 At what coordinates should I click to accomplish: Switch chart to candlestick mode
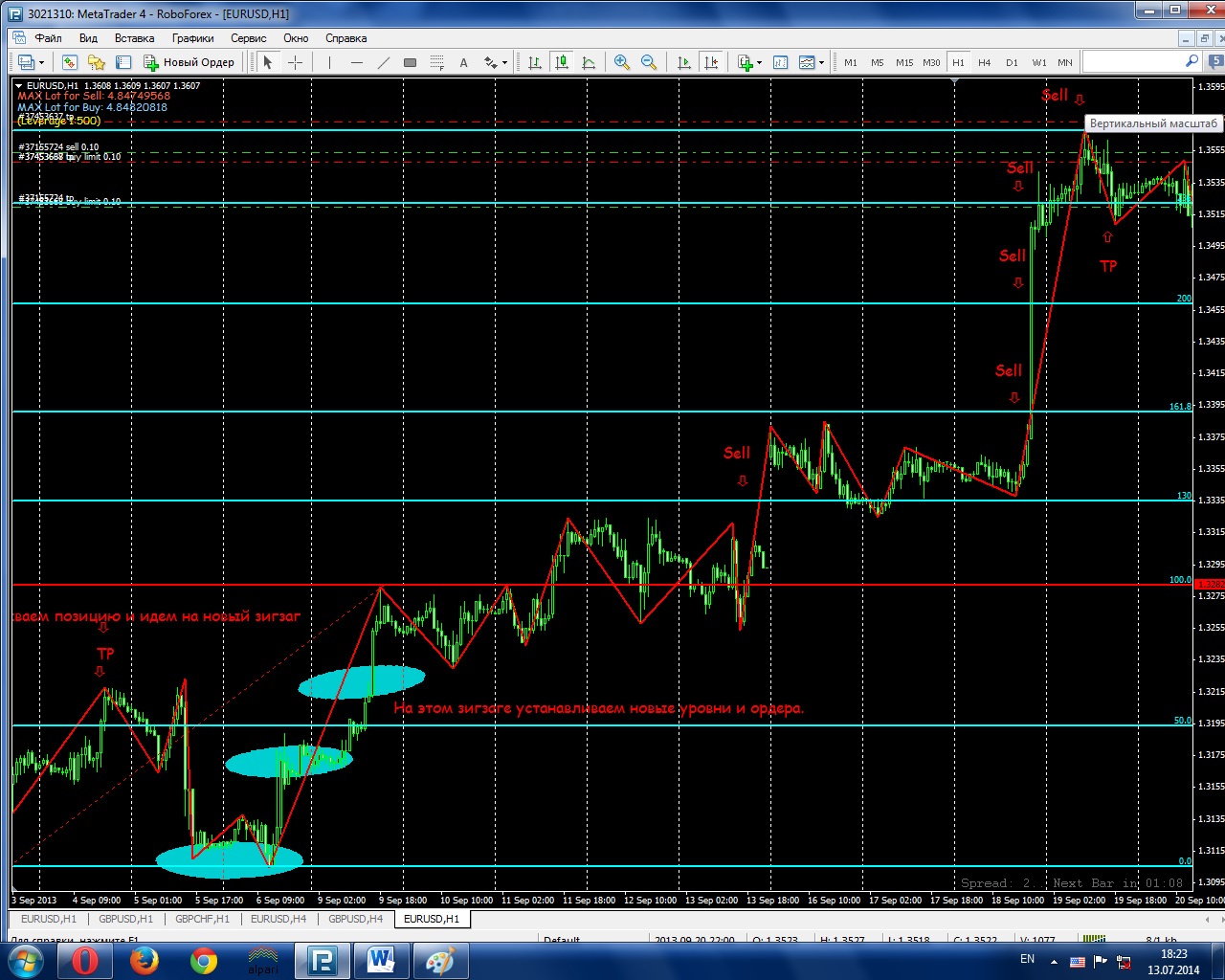pyautogui.click(x=562, y=62)
